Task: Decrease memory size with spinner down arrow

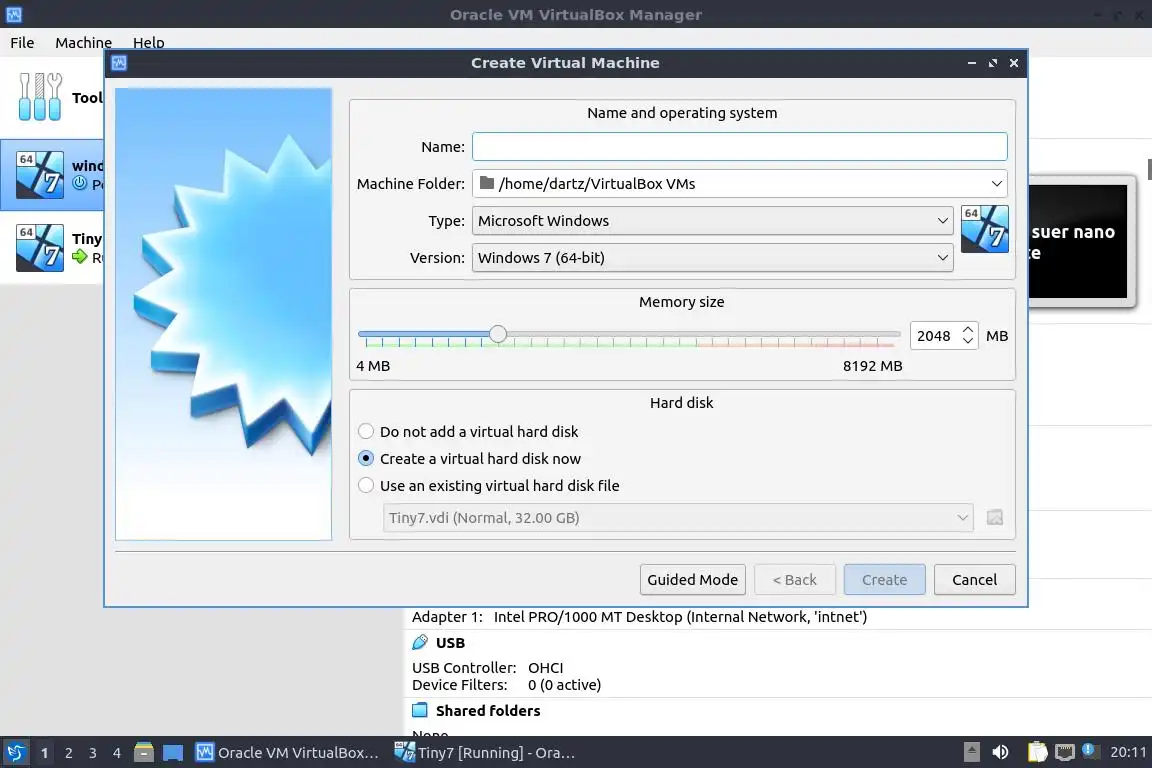Action: pyautogui.click(x=968, y=341)
